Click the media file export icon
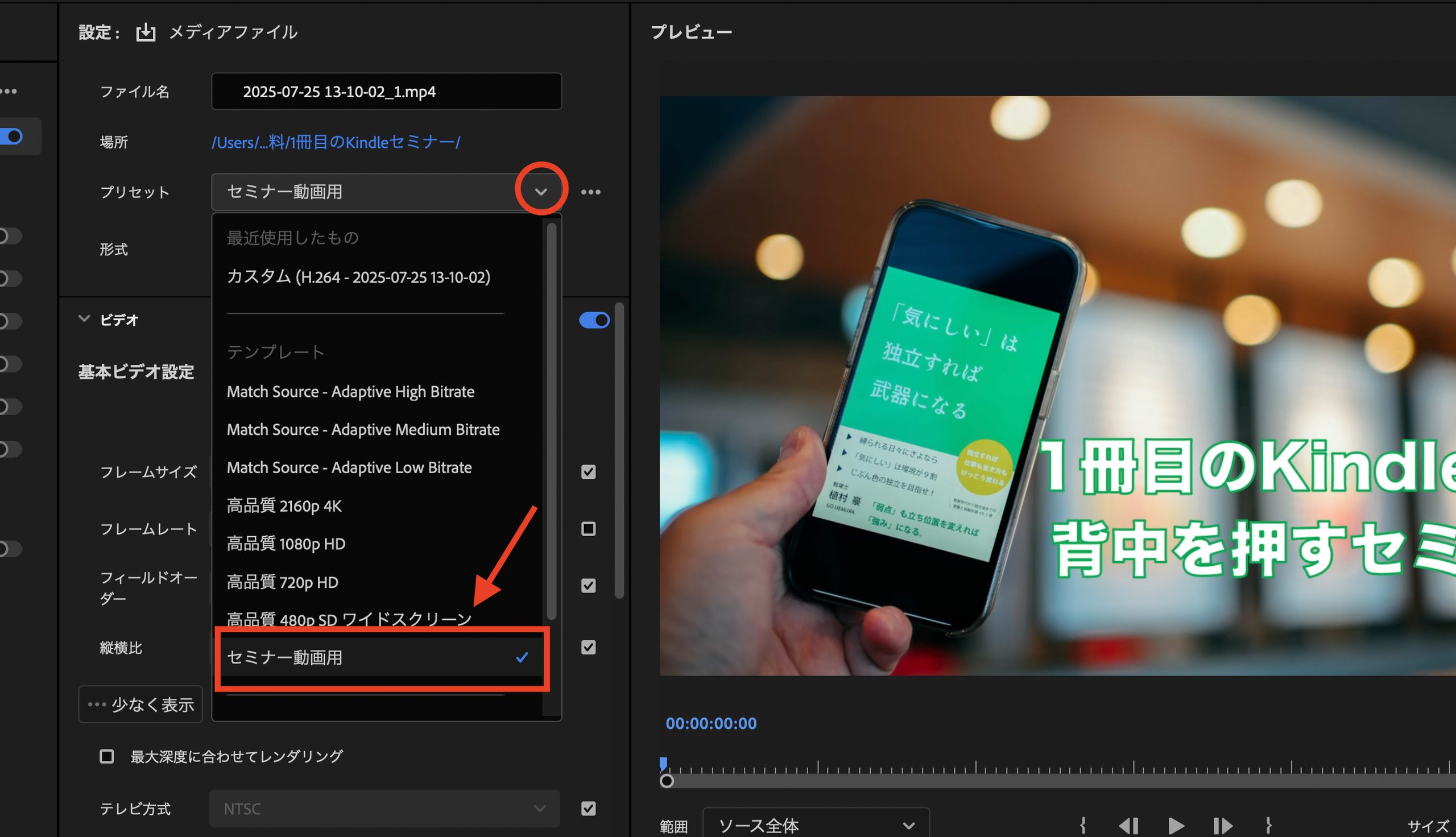 tap(146, 32)
